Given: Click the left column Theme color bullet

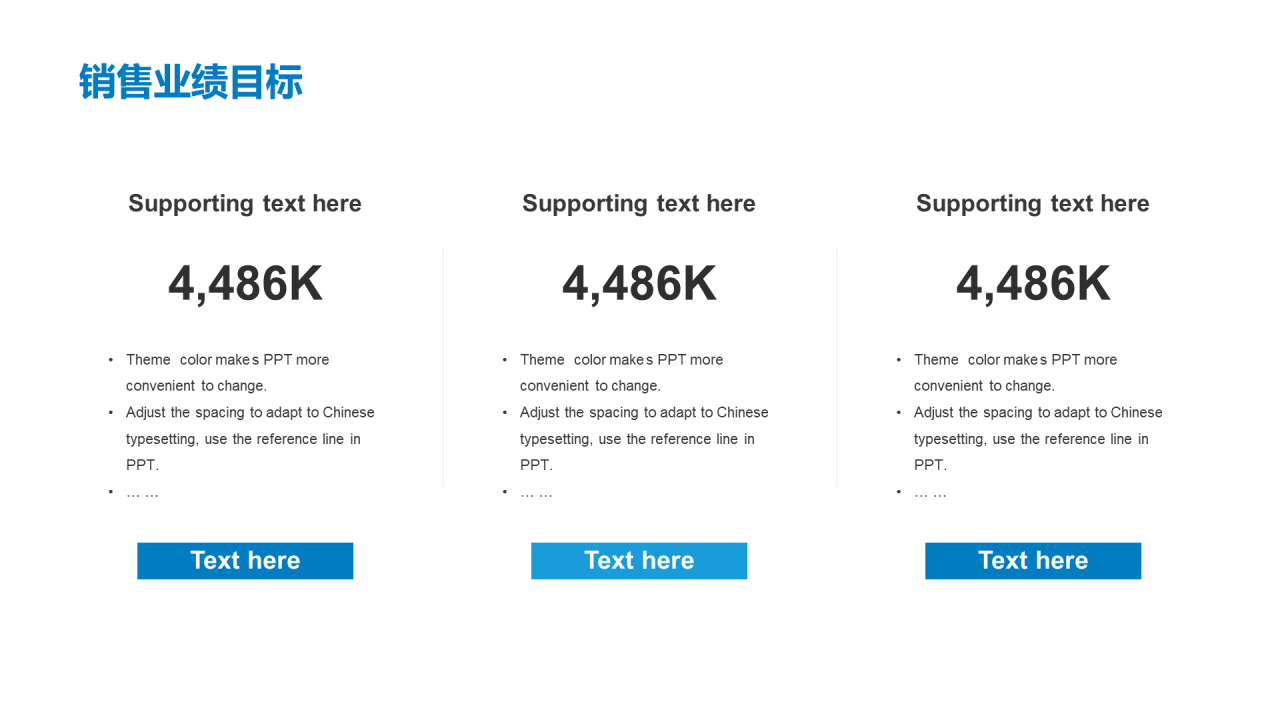Looking at the screenshot, I should [227, 372].
